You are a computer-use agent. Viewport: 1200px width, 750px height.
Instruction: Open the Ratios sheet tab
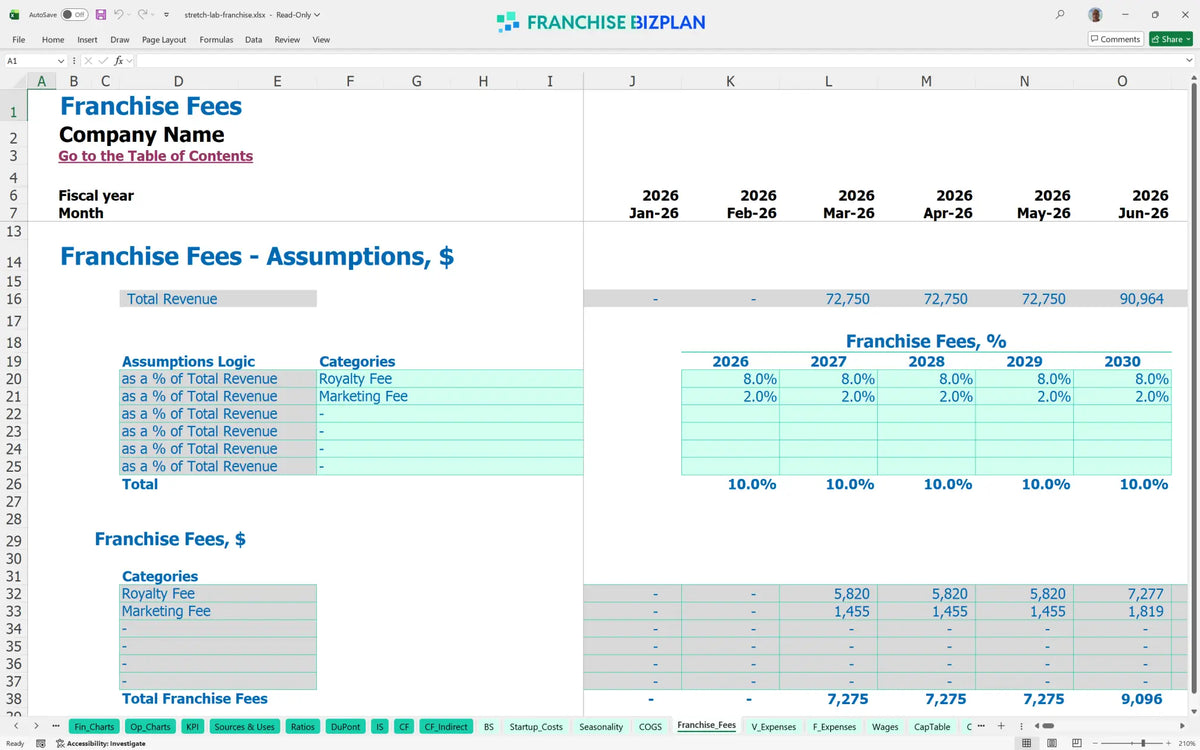pos(304,727)
